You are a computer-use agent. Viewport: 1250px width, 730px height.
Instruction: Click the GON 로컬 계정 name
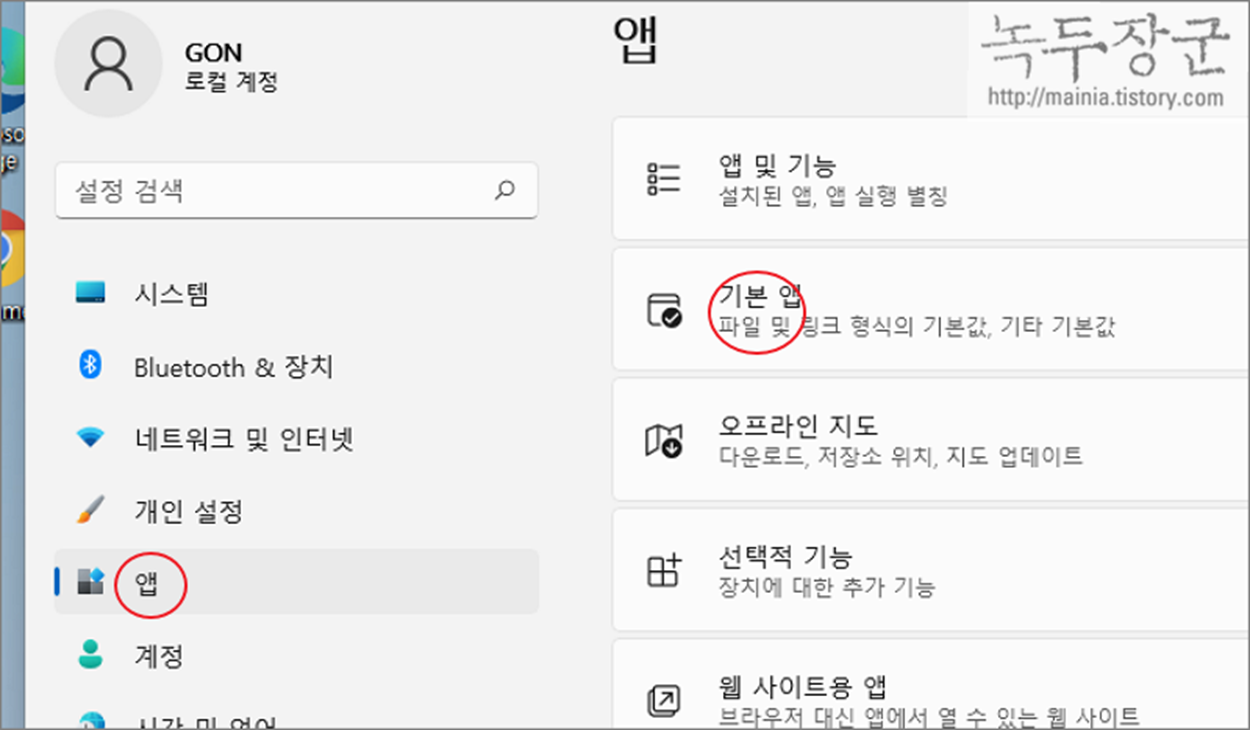231,68
